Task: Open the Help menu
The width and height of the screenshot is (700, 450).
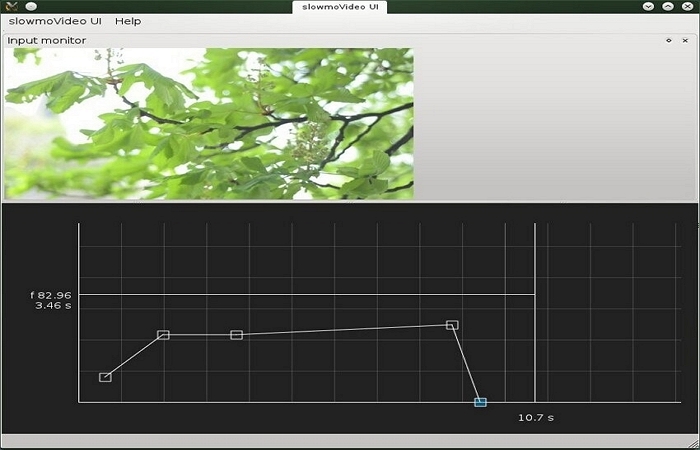Action: pyautogui.click(x=128, y=21)
